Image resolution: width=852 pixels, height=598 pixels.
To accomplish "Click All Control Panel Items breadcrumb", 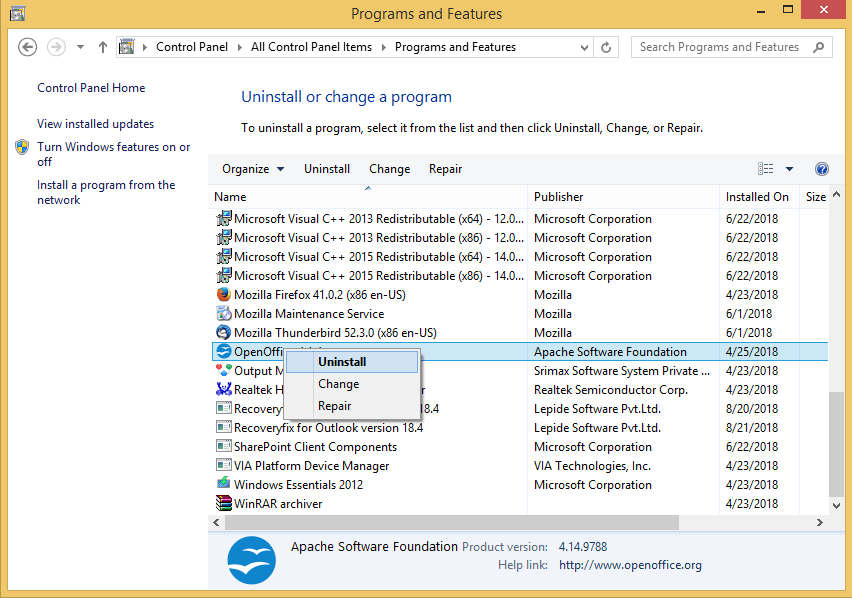I will [311, 47].
